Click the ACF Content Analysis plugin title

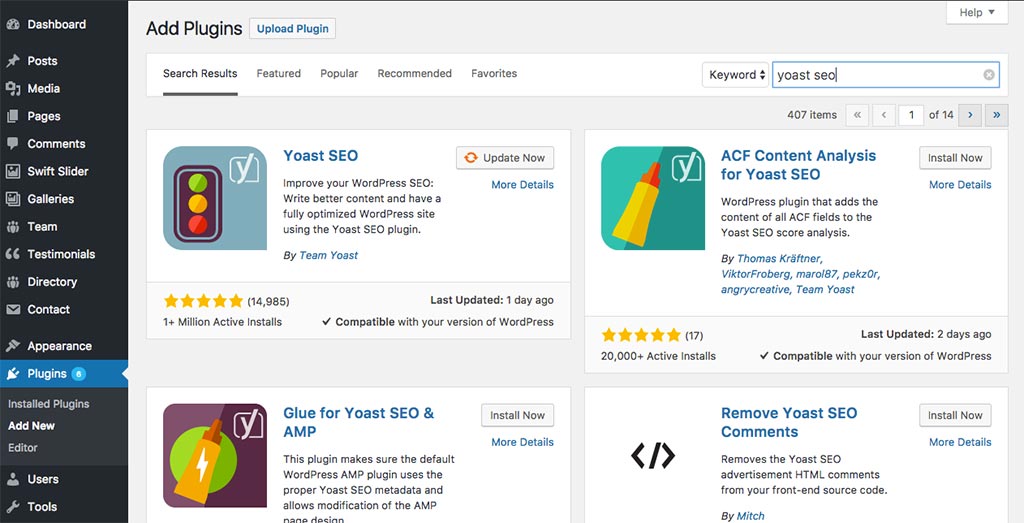(798, 165)
